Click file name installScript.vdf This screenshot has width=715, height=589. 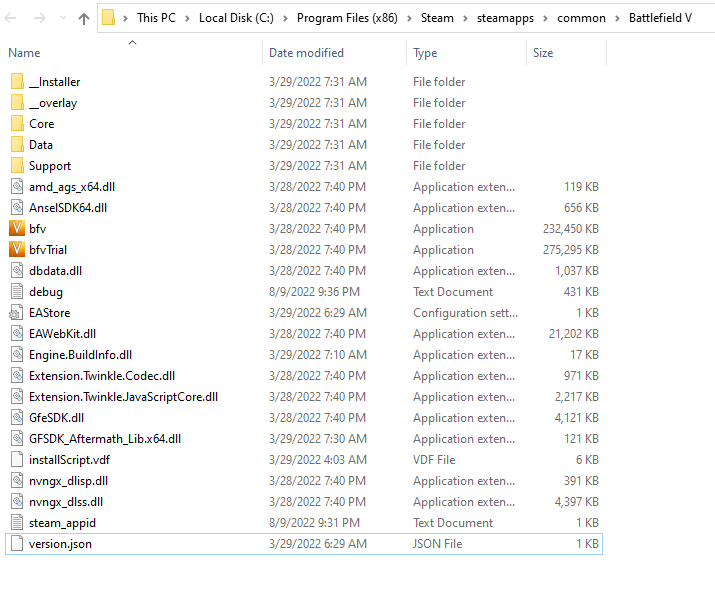pyautogui.click(x=69, y=460)
